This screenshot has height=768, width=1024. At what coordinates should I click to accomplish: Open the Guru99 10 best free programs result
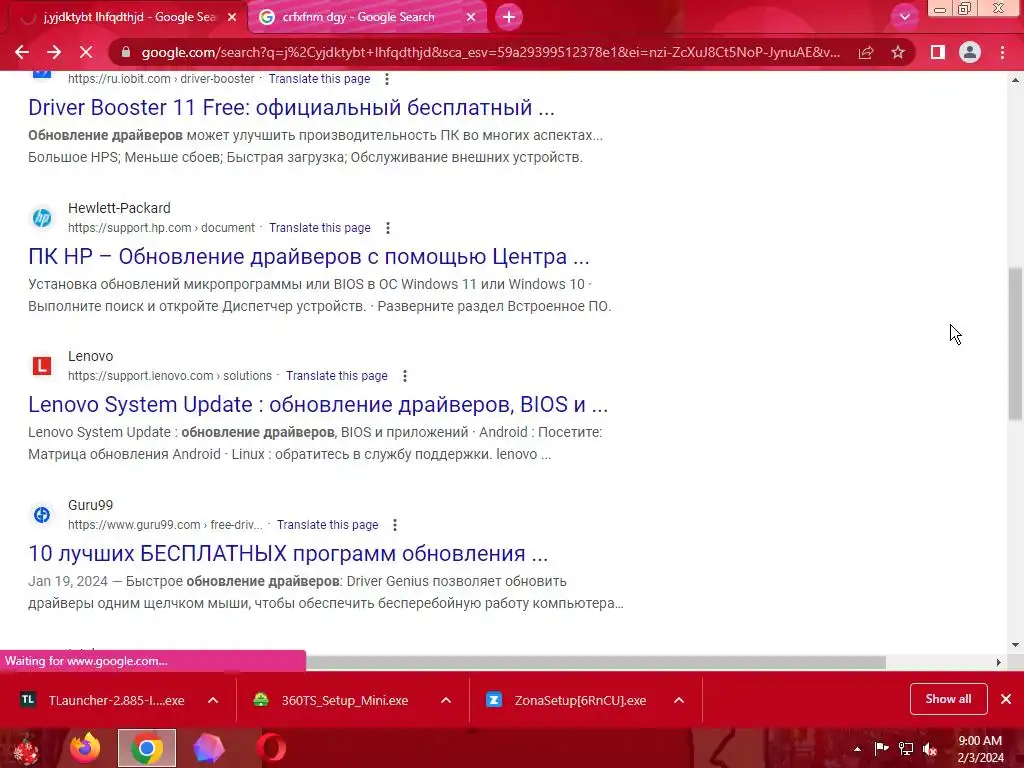point(288,553)
